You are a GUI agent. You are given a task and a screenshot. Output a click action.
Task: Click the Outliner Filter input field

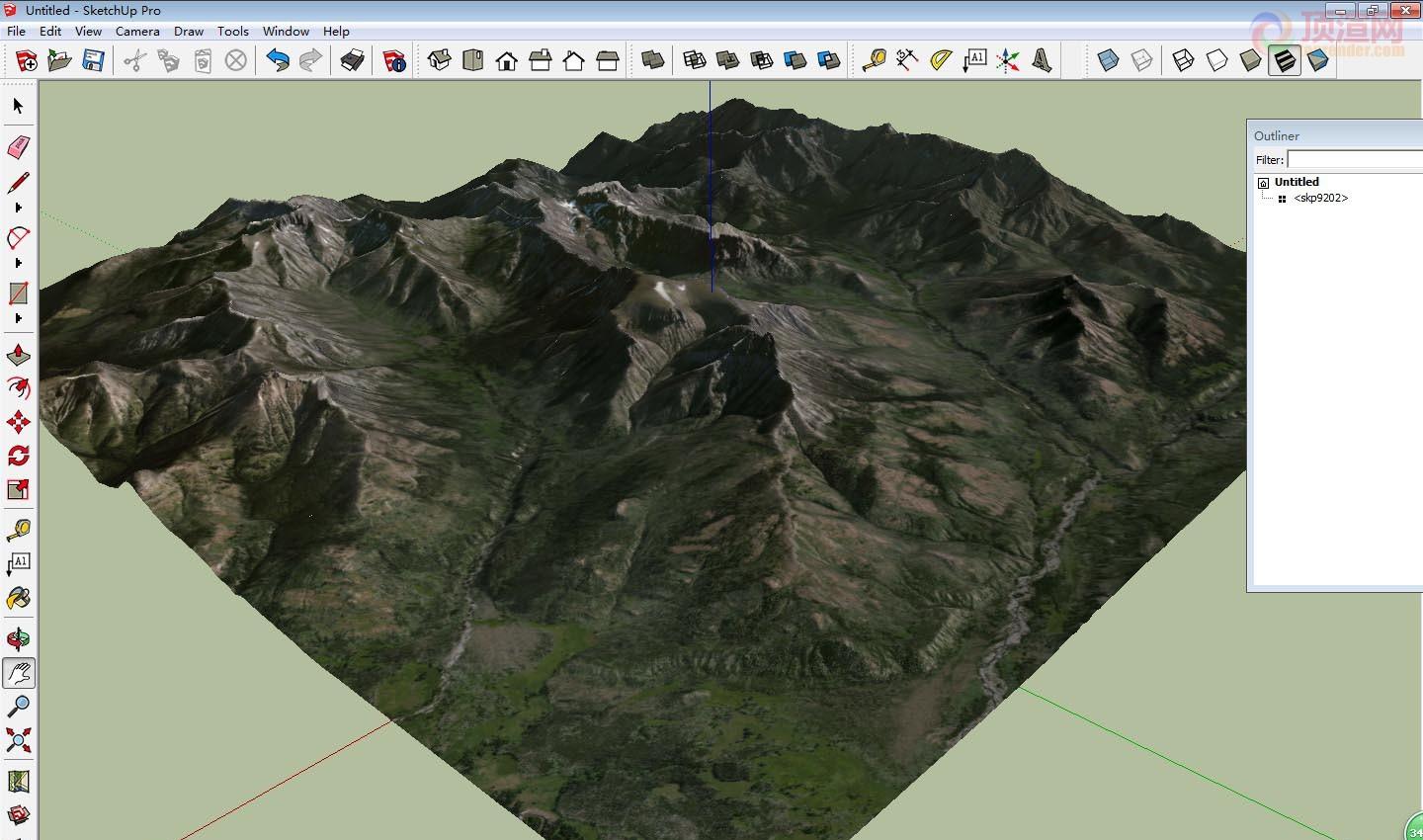(x=1355, y=160)
